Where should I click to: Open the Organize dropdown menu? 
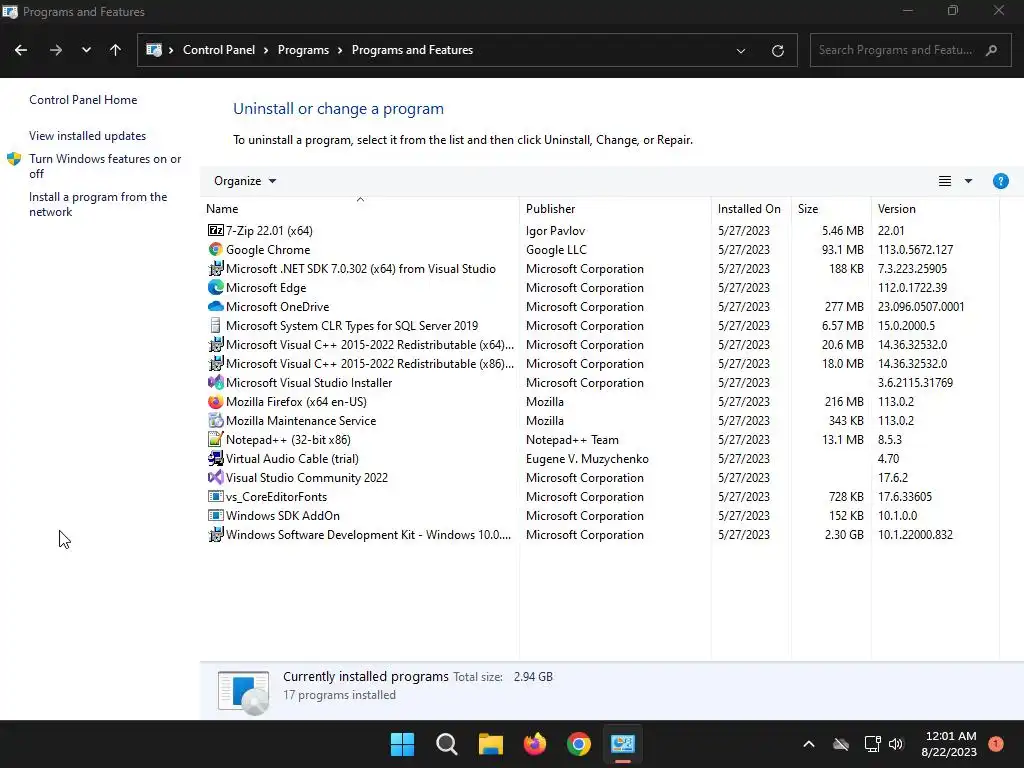click(245, 181)
